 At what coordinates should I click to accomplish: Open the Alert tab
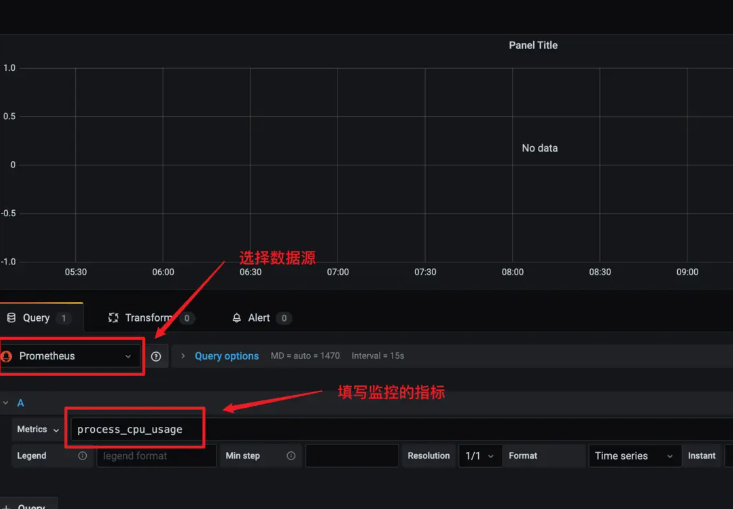click(x=261, y=318)
